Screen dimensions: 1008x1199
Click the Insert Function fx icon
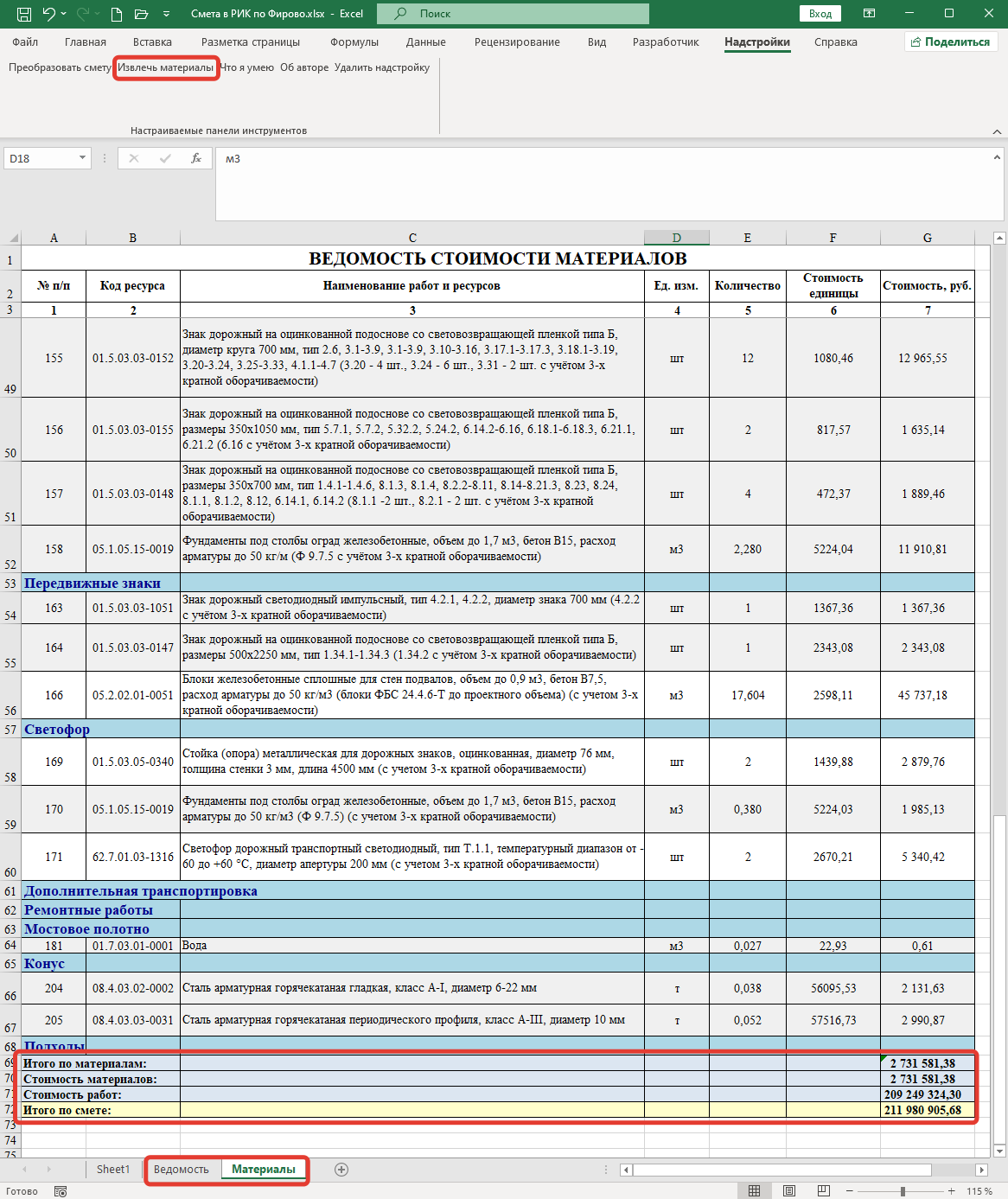[x=196, y=158]
